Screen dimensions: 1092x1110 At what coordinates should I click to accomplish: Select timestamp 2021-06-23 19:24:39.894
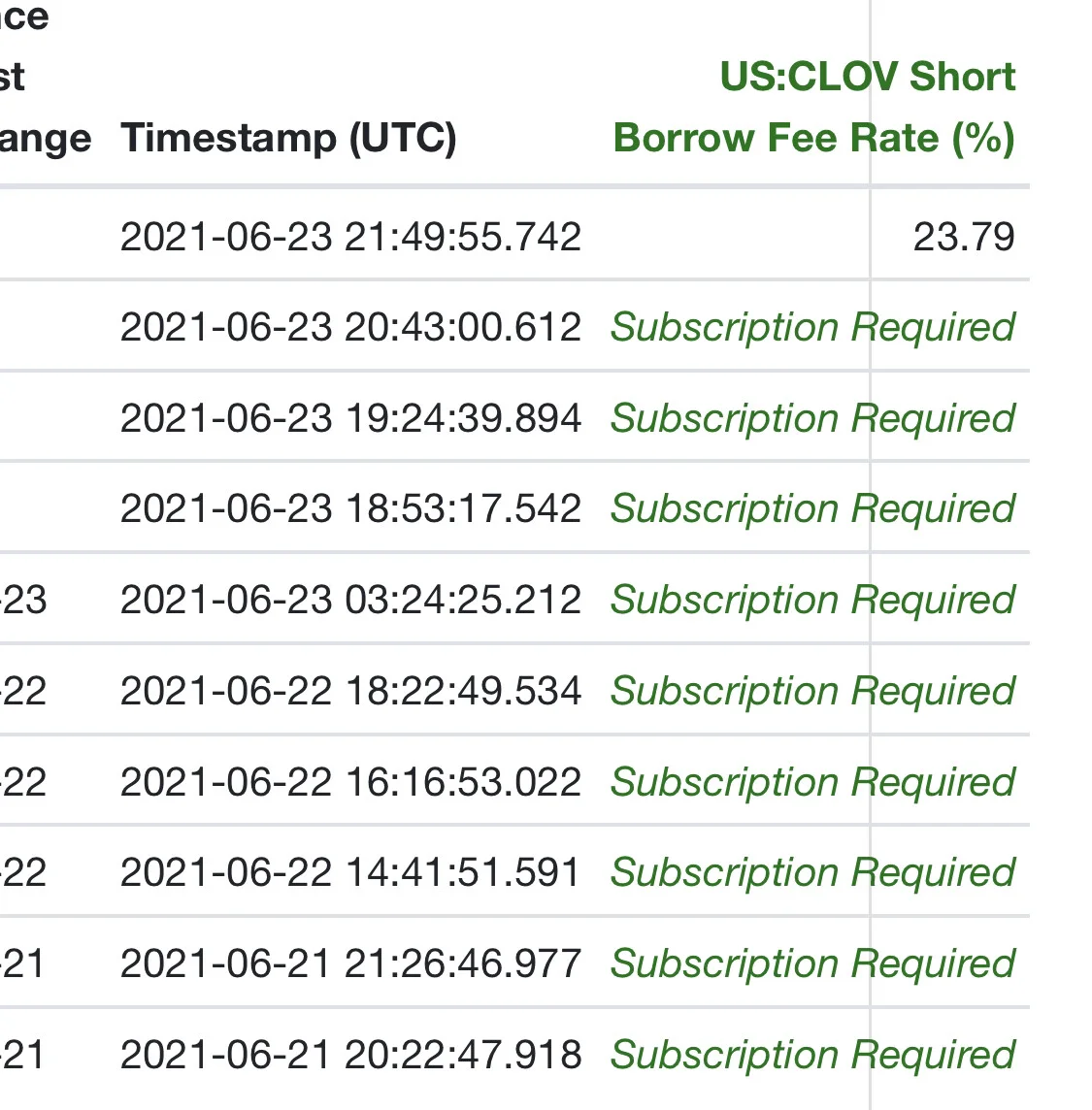350,418
